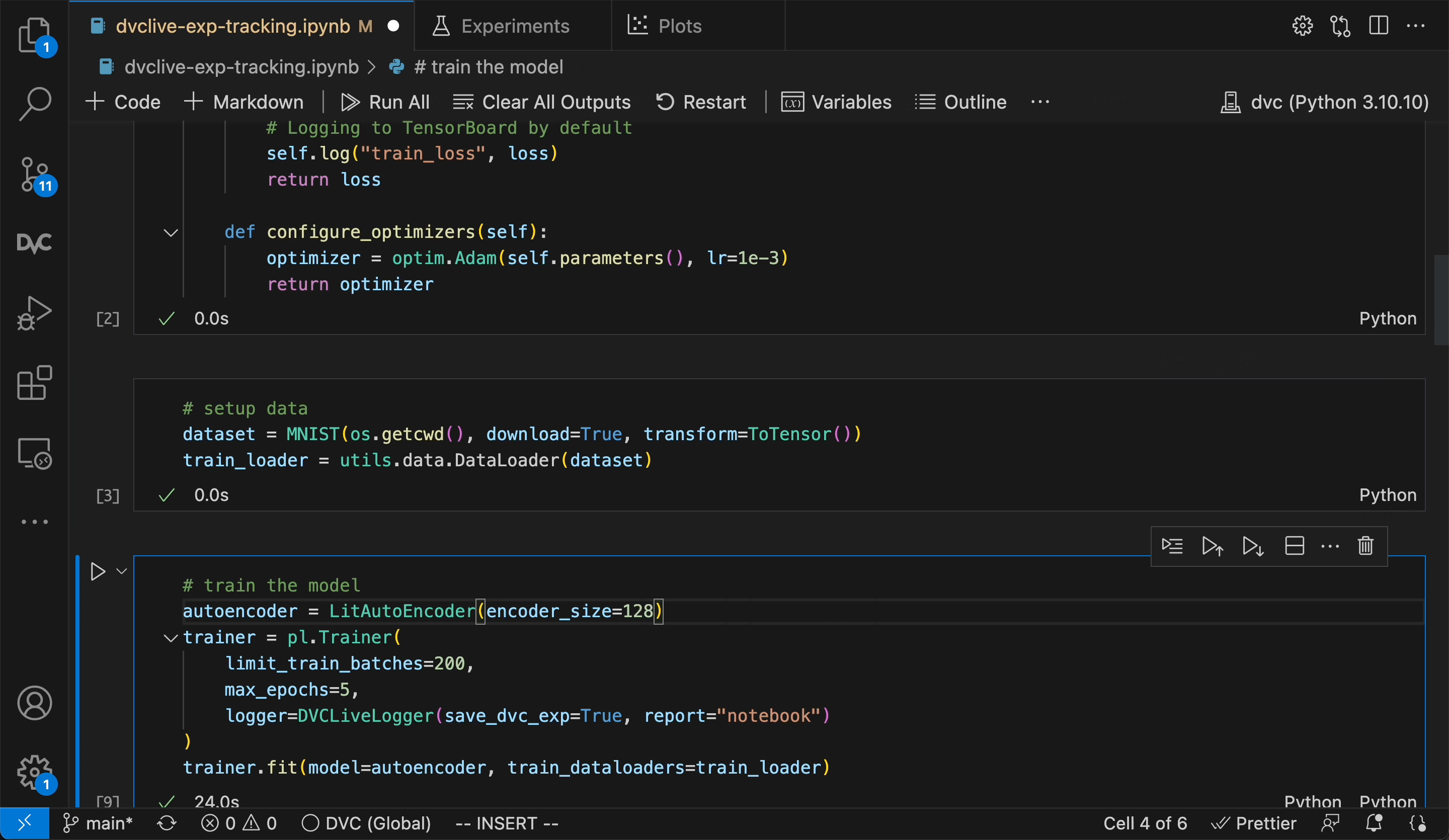The image size is (1449, 840).
Task: Select the dvc Python 3.10.10 kernel picker
Action: (x=1324, y=102)
